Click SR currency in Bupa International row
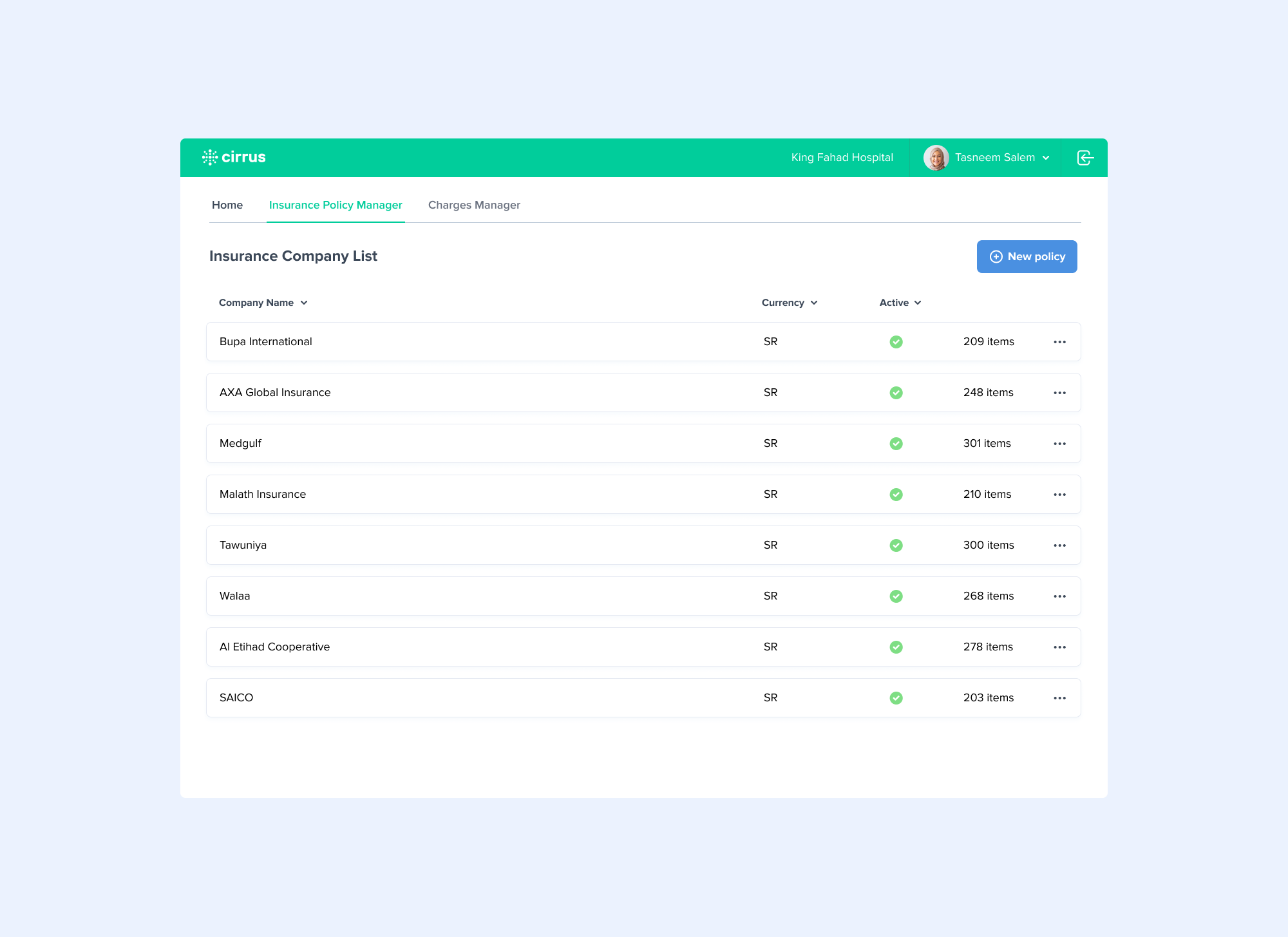 coord(770,341)
